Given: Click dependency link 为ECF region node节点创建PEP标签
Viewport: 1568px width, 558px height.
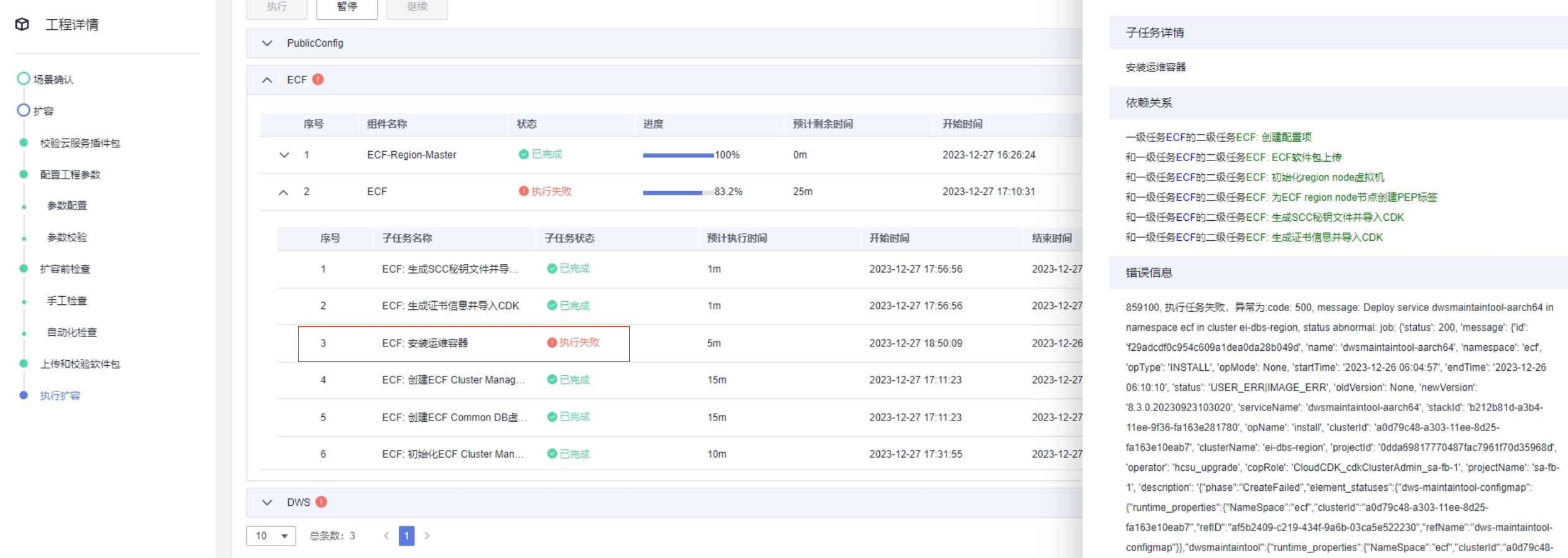Looking at the screenshot, I should coord(1355,197).
